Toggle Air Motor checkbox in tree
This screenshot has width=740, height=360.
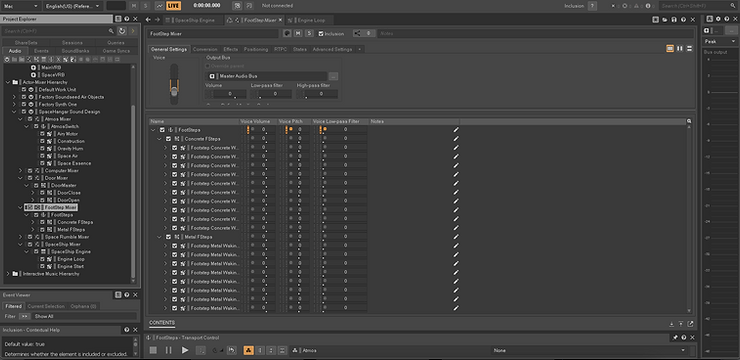point(42,134)
